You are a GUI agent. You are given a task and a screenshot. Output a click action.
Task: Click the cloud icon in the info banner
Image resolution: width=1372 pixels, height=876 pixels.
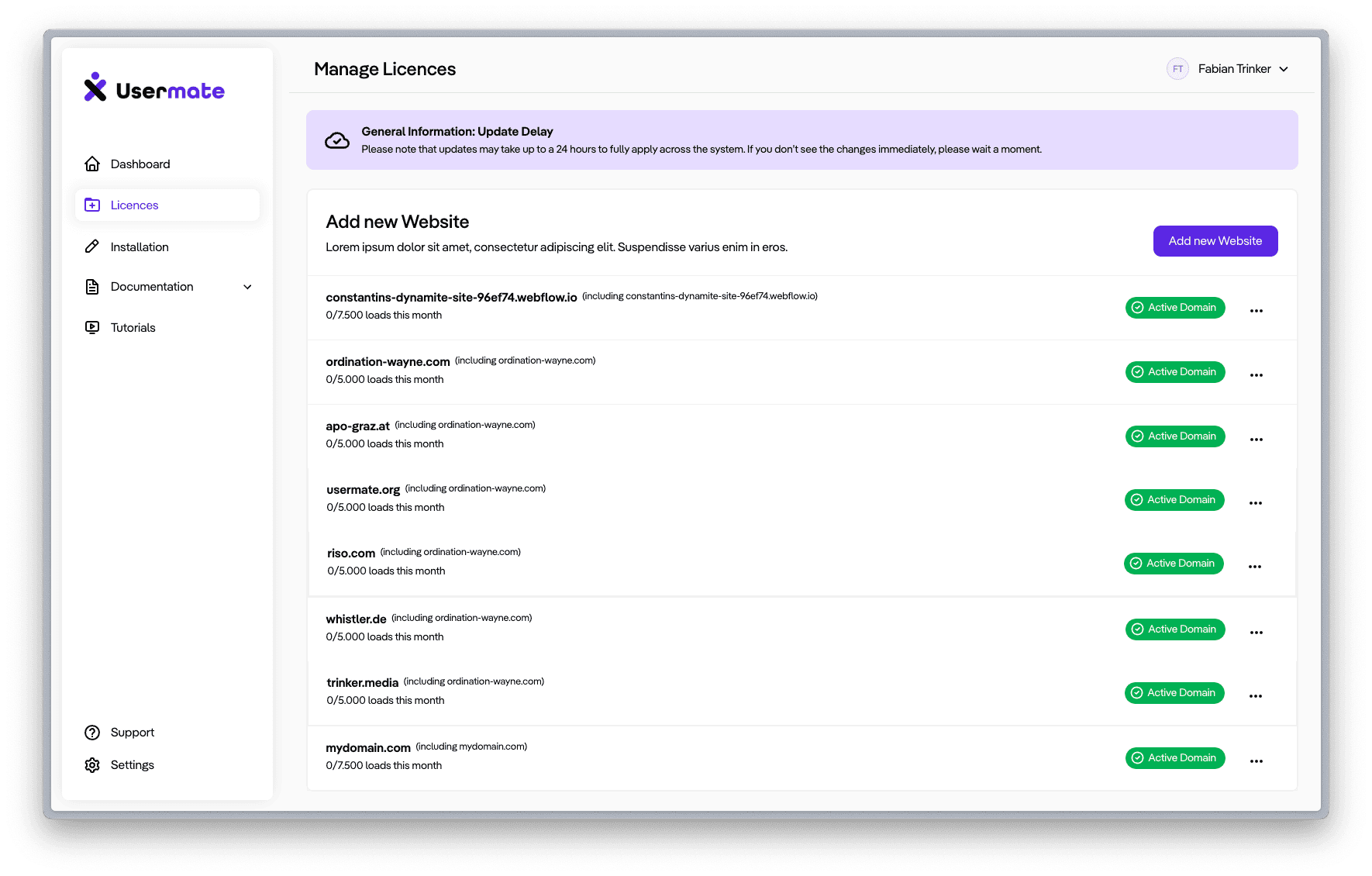point(337,140)
